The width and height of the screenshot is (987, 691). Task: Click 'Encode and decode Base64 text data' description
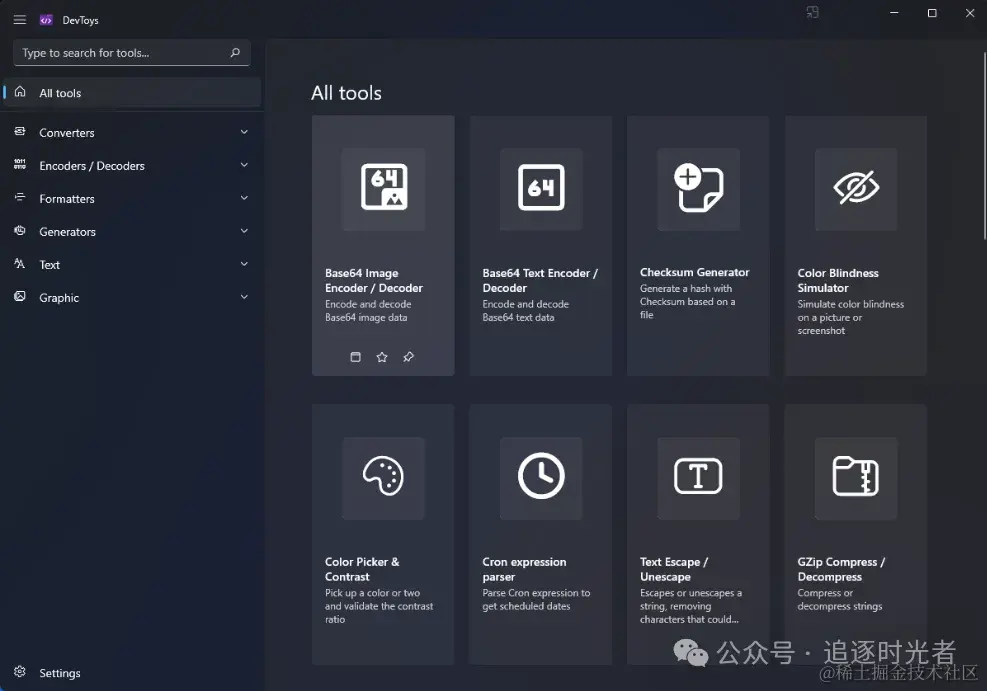coord(526,311)
